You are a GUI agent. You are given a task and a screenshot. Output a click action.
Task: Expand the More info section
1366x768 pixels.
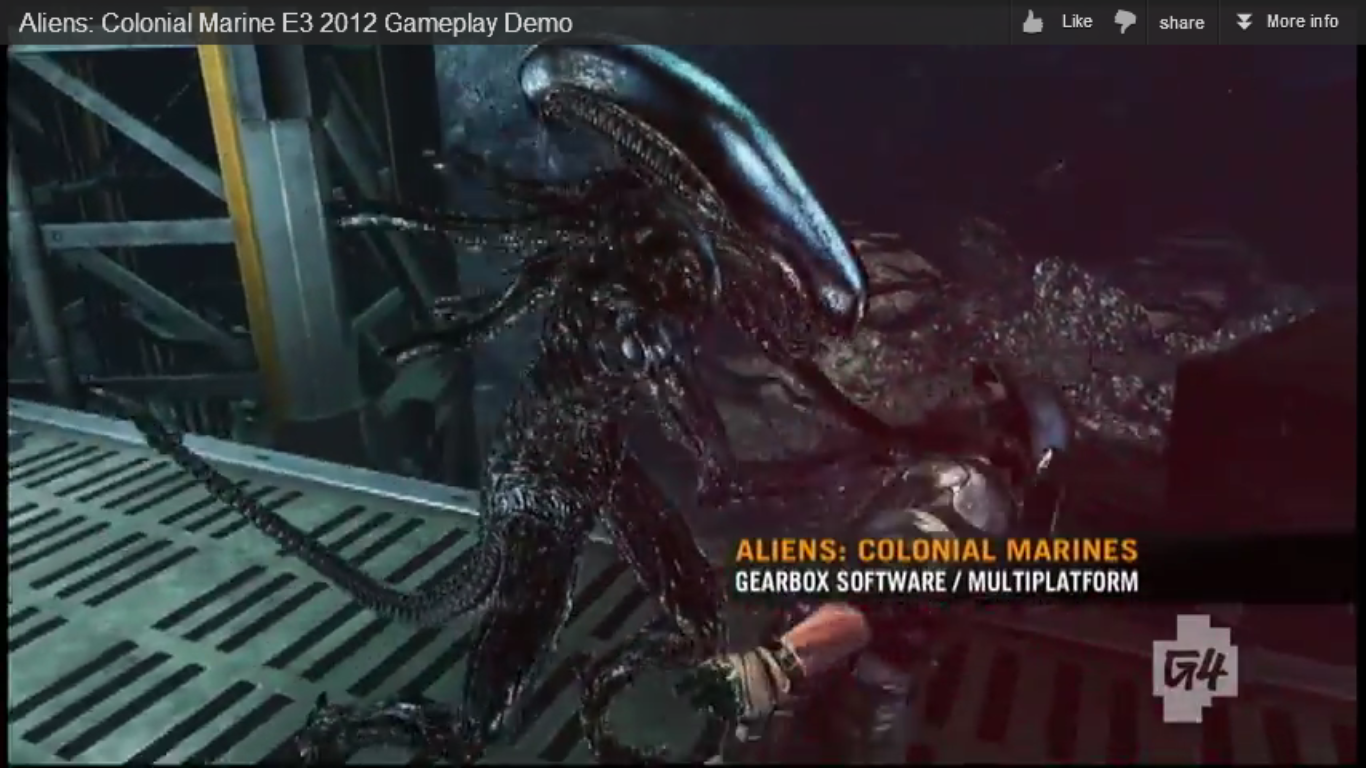(x=1302, y=21)
